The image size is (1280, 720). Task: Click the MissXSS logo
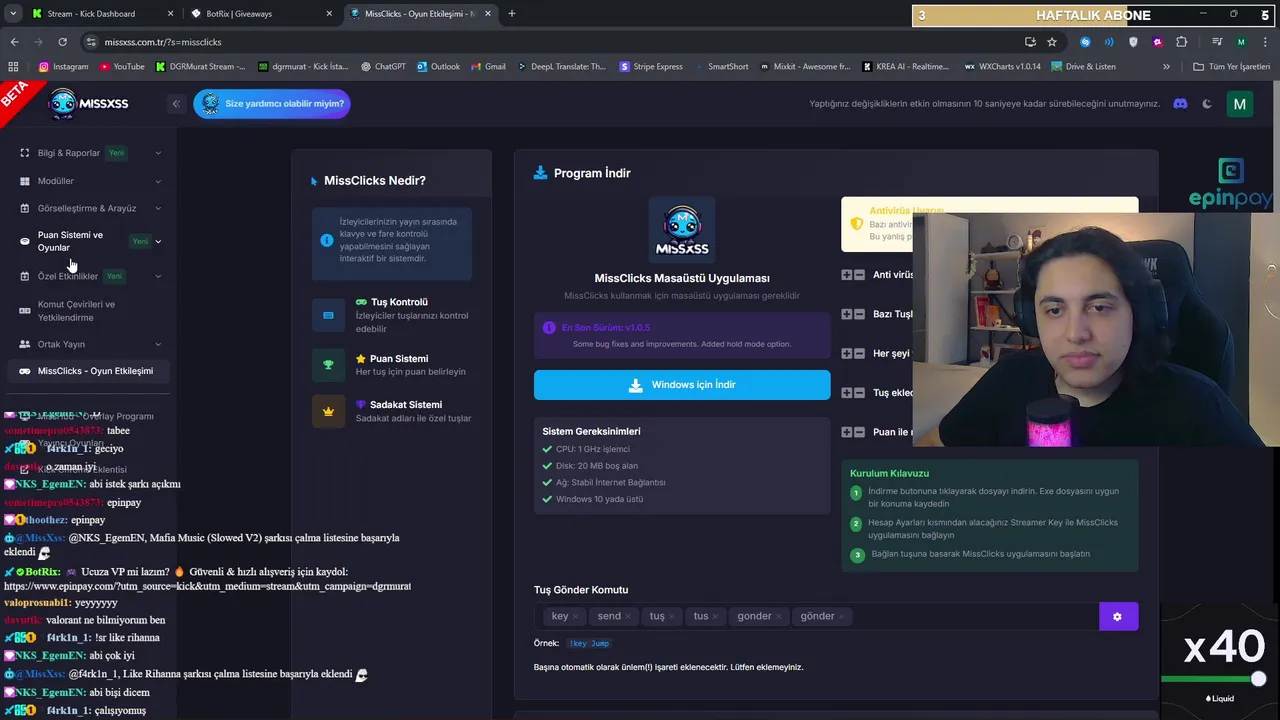pyautogui.click(x=89, y=103)
